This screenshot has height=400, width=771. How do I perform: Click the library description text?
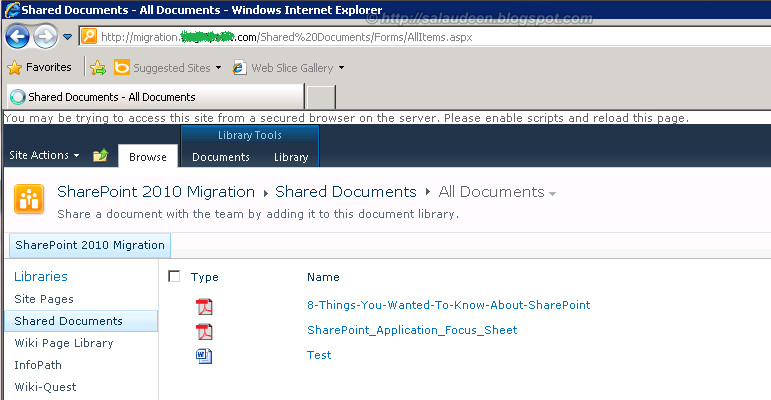(258, 214)
